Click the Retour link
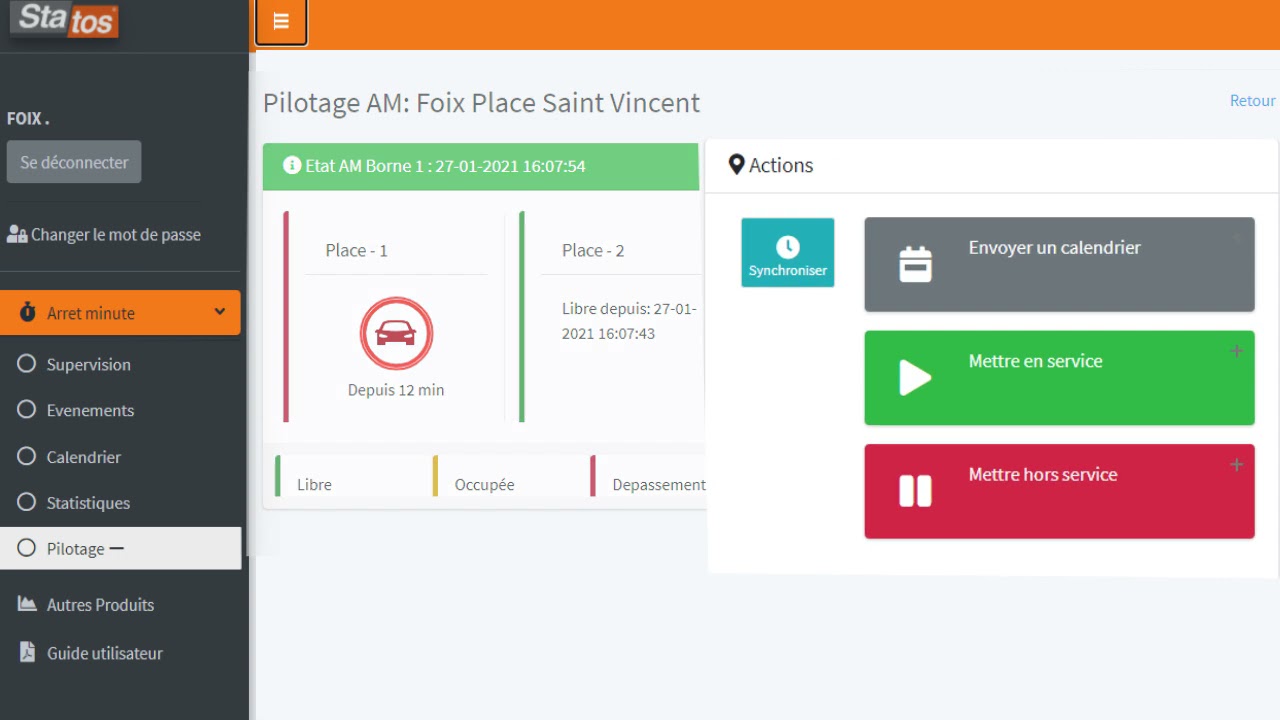1280x720 pixels. pos(1252,100)
